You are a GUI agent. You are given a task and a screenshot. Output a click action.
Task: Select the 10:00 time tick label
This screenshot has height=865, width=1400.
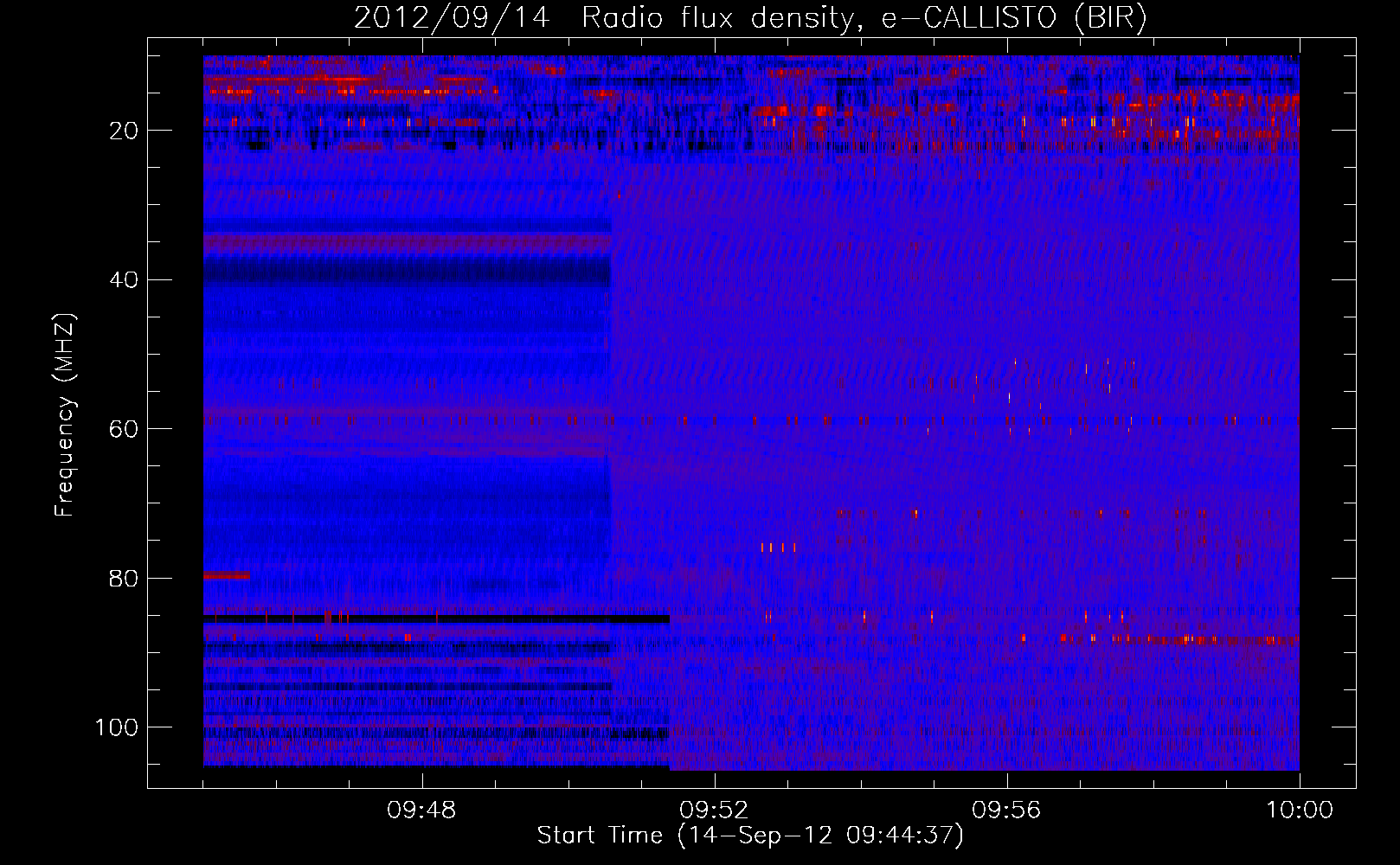(x=1300, y=811)
